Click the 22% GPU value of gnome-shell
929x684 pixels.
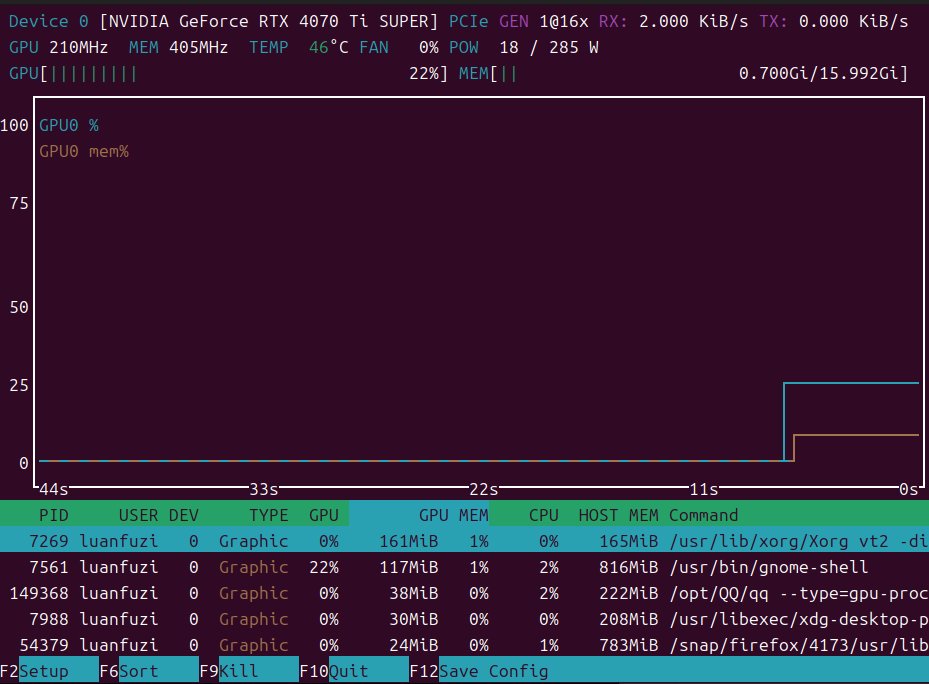(x=324, y=567)
